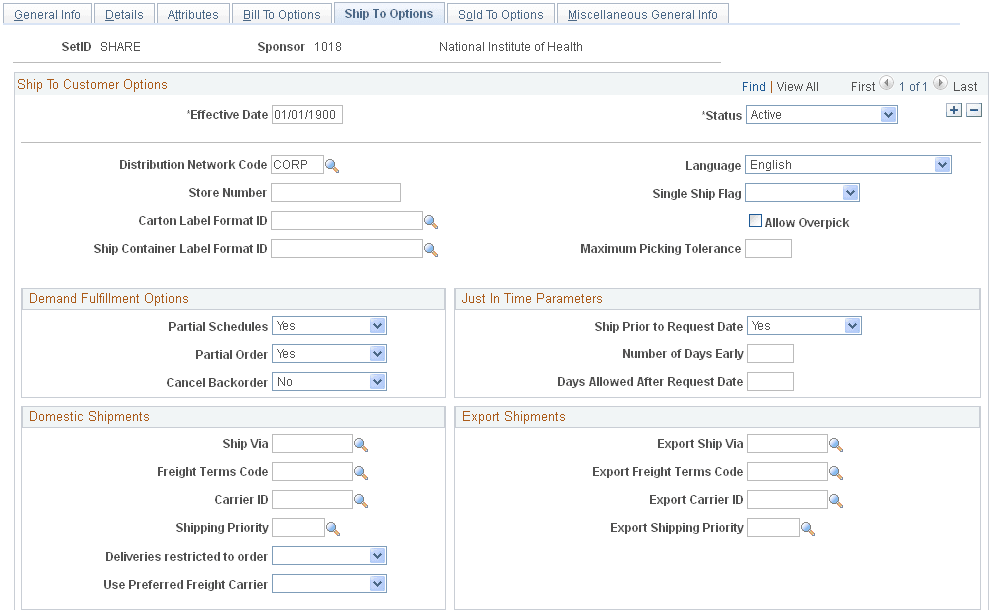Open the Carrier ID lookup prompt
This screenshot has width=989, height=610.
click(x=361, y=499)
